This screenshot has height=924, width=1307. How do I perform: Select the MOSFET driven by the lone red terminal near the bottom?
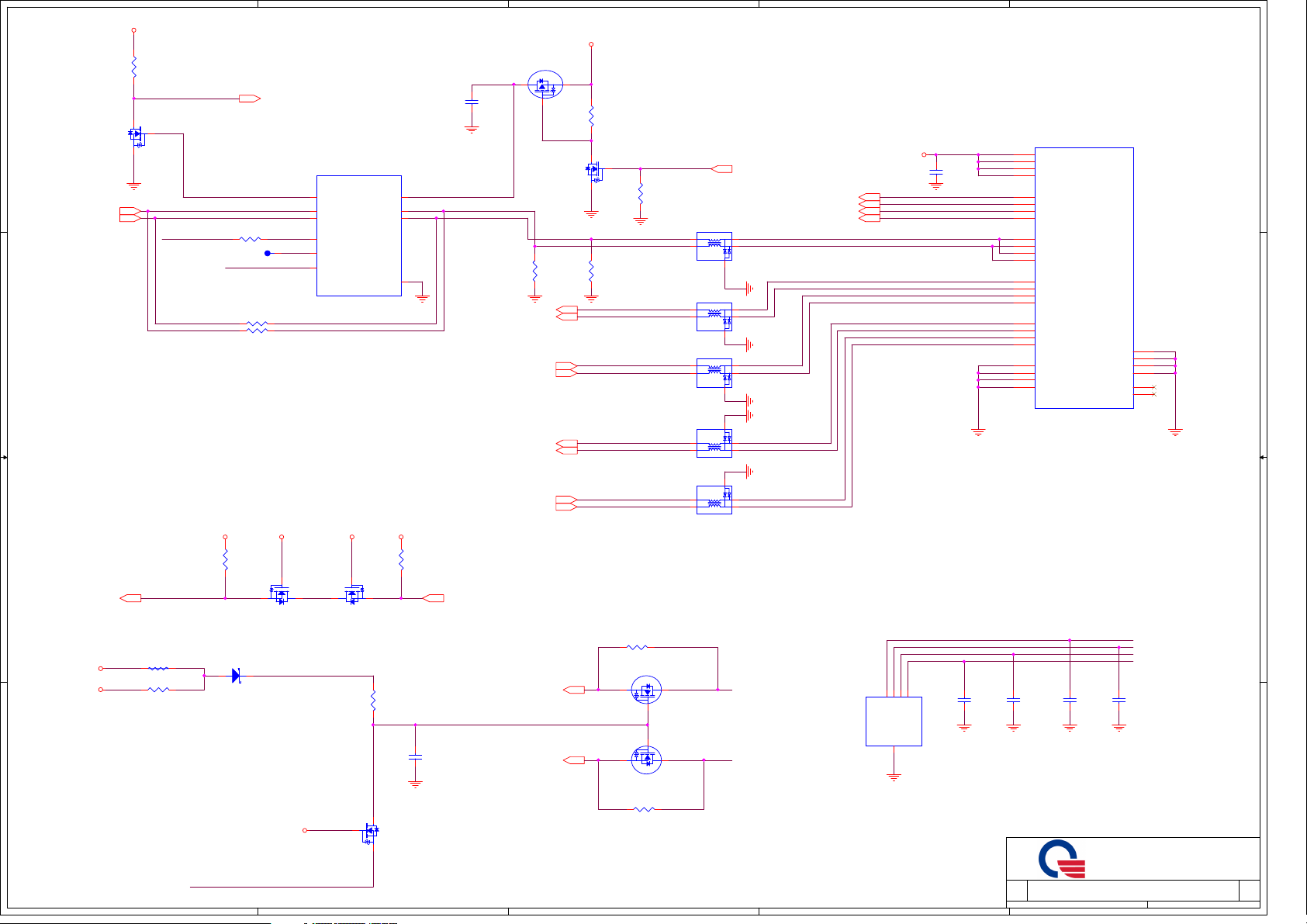click(371, 834)
